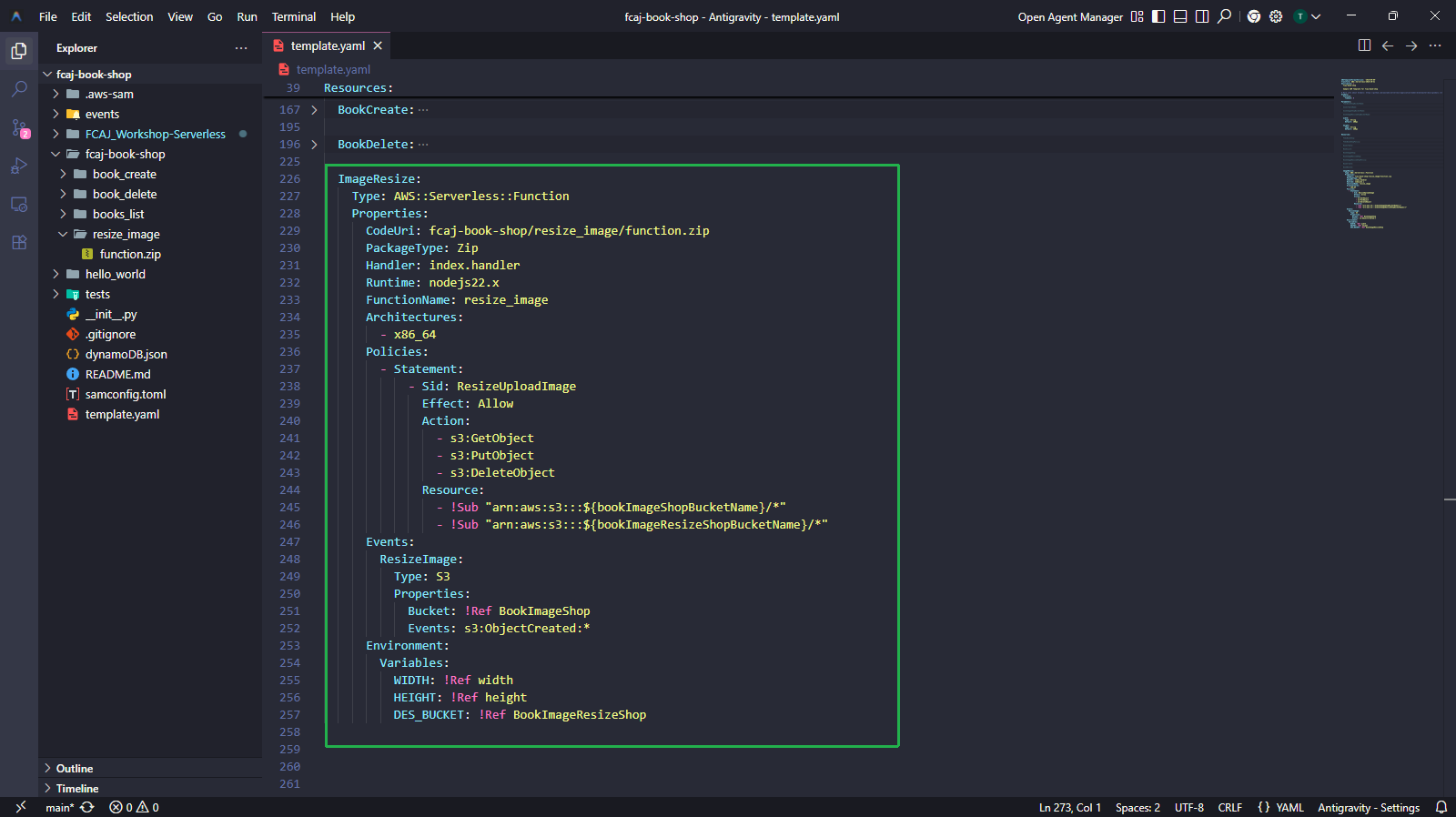Click the synchronize changes icon
The height and width of the screenshot is (817, 1456).
coord(87,807)
